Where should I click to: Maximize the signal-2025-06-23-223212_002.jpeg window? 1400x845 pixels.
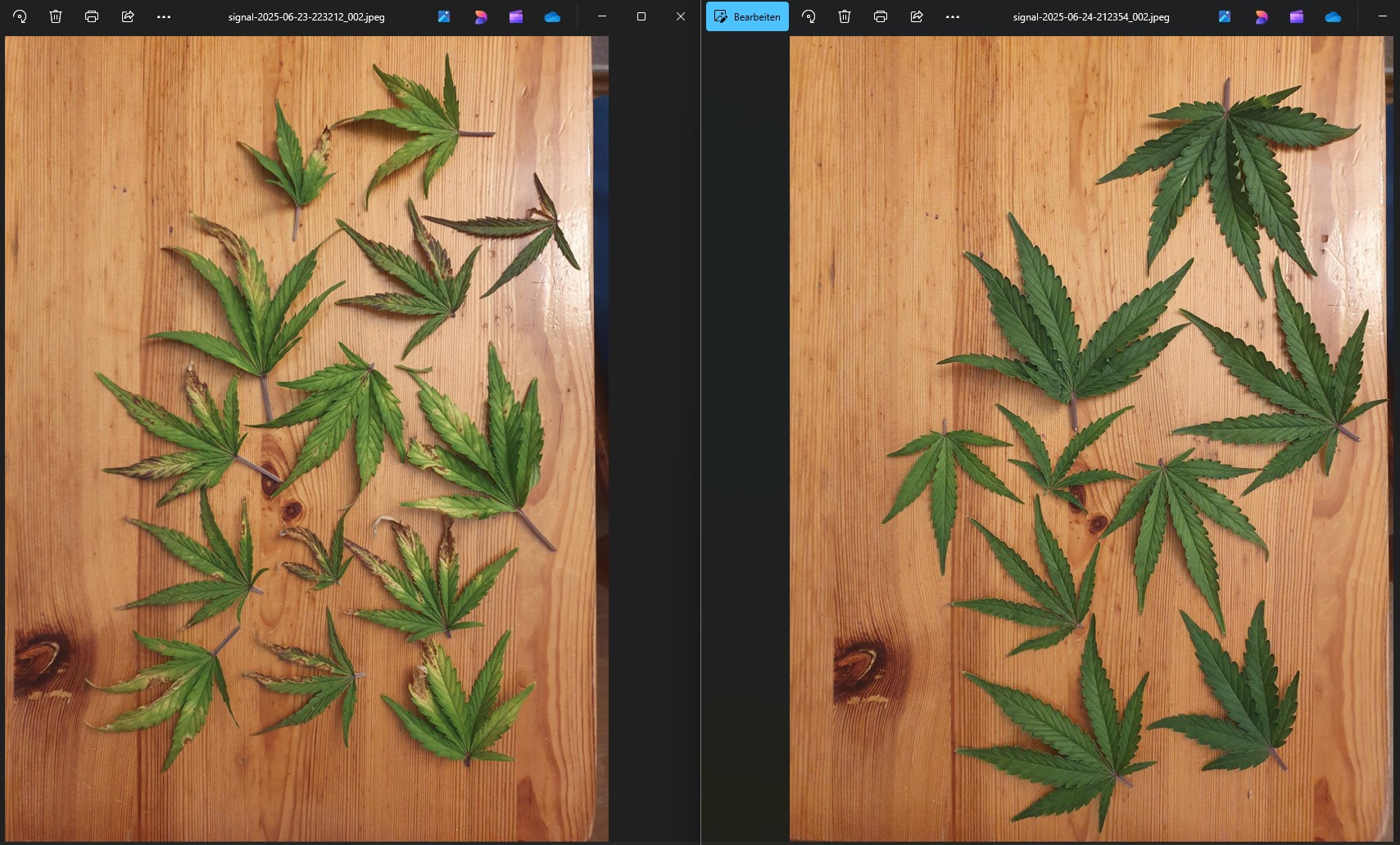641,16
